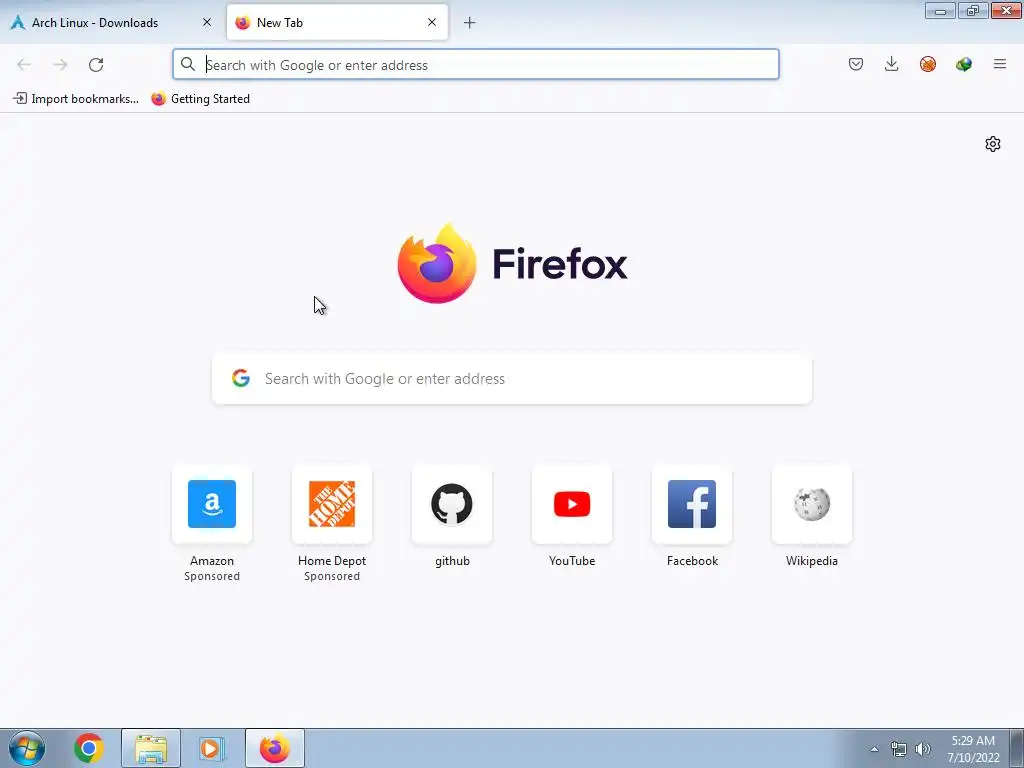Open the Save to Pocket button
This screenshot has width=1024, height=768.
856,64
